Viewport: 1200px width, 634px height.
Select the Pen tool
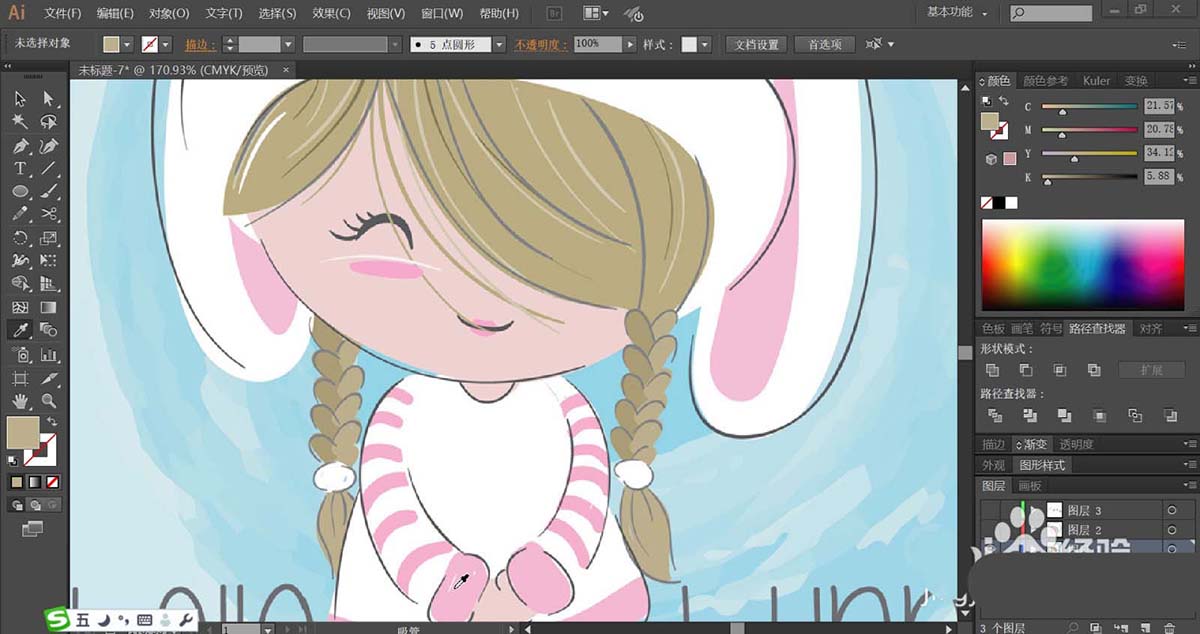(20, 145)
